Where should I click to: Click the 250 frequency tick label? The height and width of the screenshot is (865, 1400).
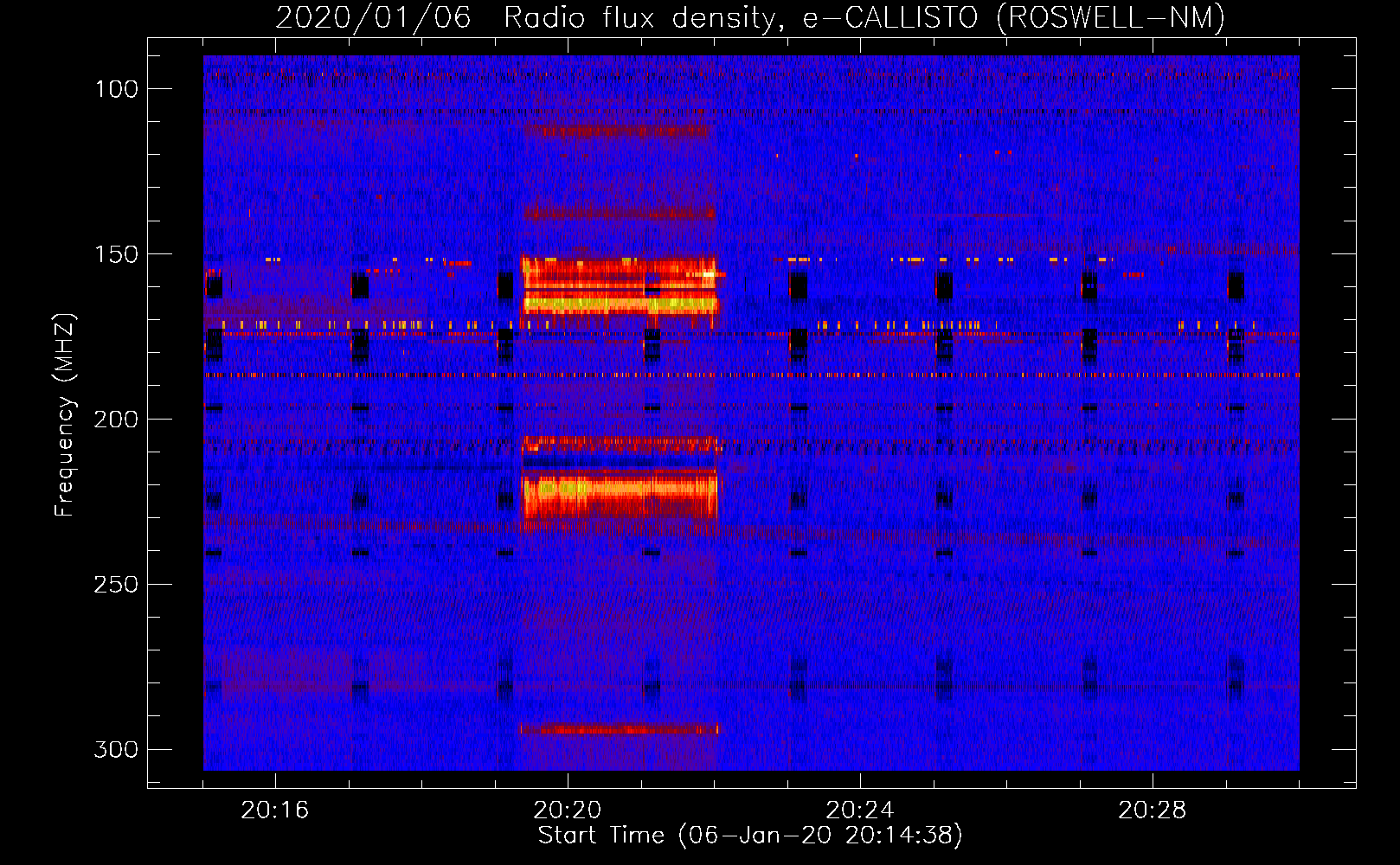click(116, 585)
